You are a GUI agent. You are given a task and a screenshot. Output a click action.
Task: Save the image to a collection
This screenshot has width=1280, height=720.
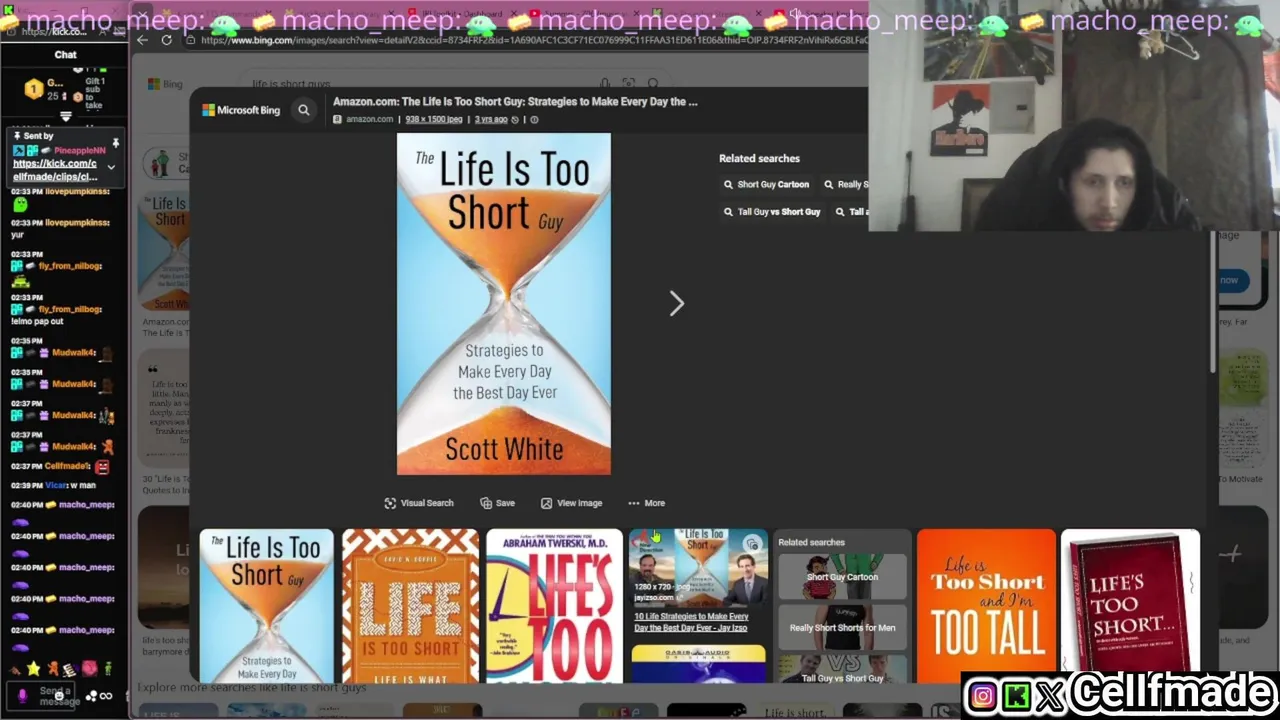(497, 503)
